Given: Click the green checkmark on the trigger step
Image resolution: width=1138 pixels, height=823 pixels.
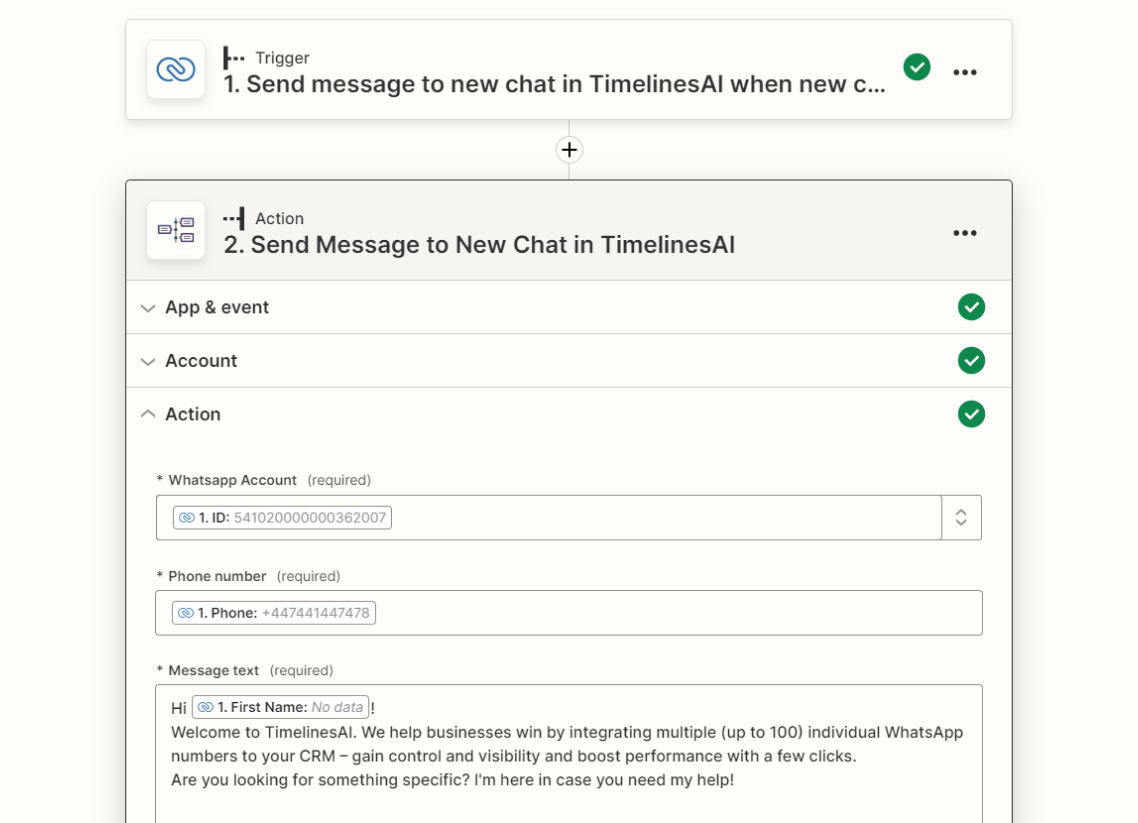Looking at the screenshot, I should pos(917,69).
